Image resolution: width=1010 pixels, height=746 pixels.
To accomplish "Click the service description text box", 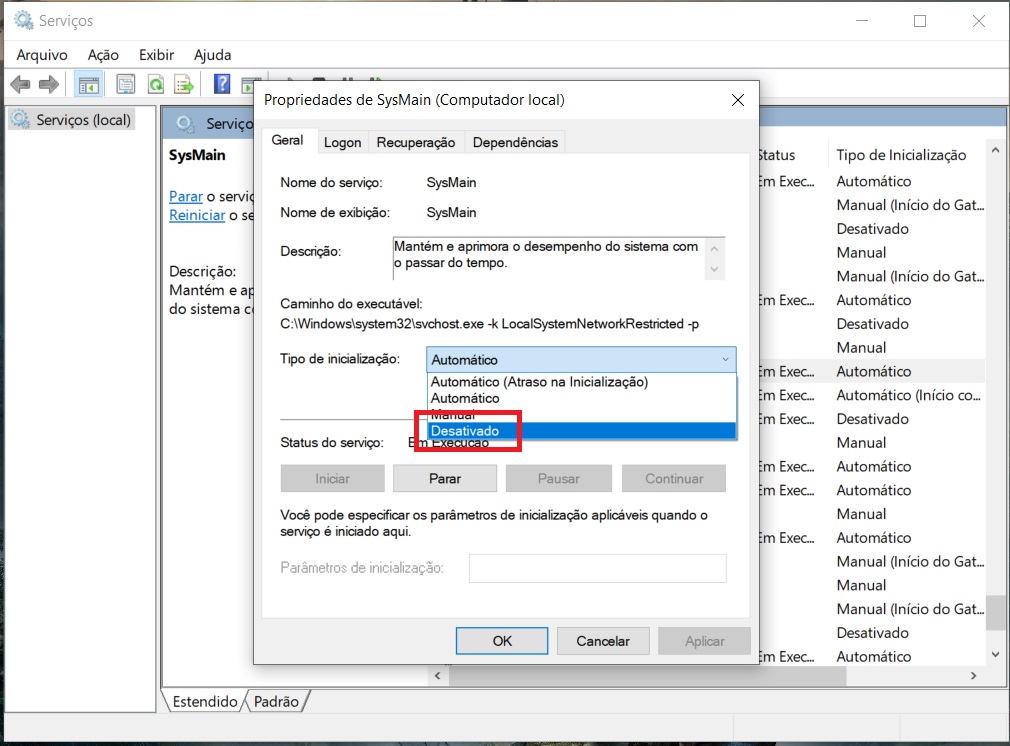I will click(x=558, y=258).
